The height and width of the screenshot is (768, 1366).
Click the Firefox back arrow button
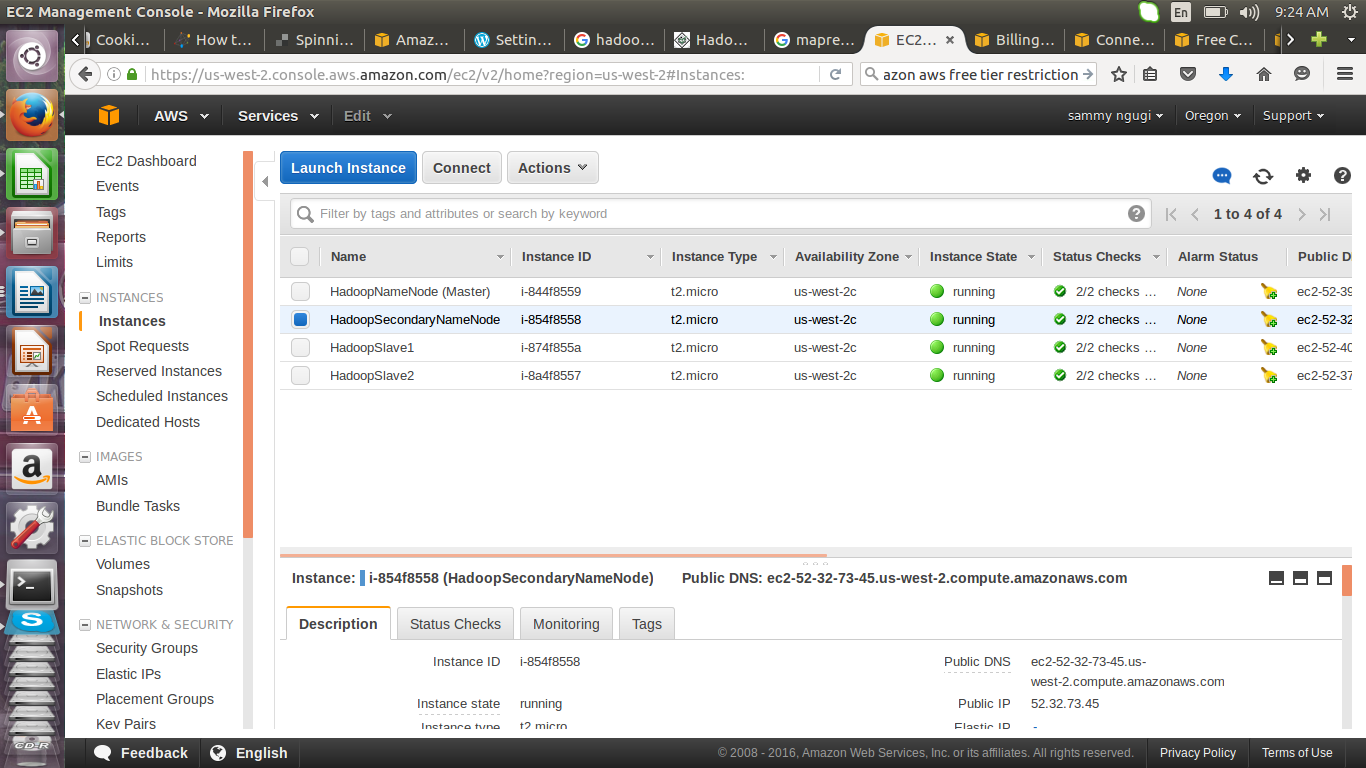pyautogui.click(x=85, y=74)
